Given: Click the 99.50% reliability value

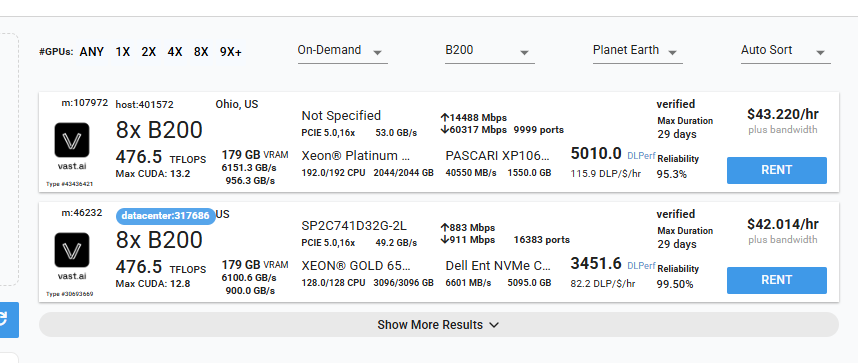Looking at the screenshot, I should pos(675,285).
